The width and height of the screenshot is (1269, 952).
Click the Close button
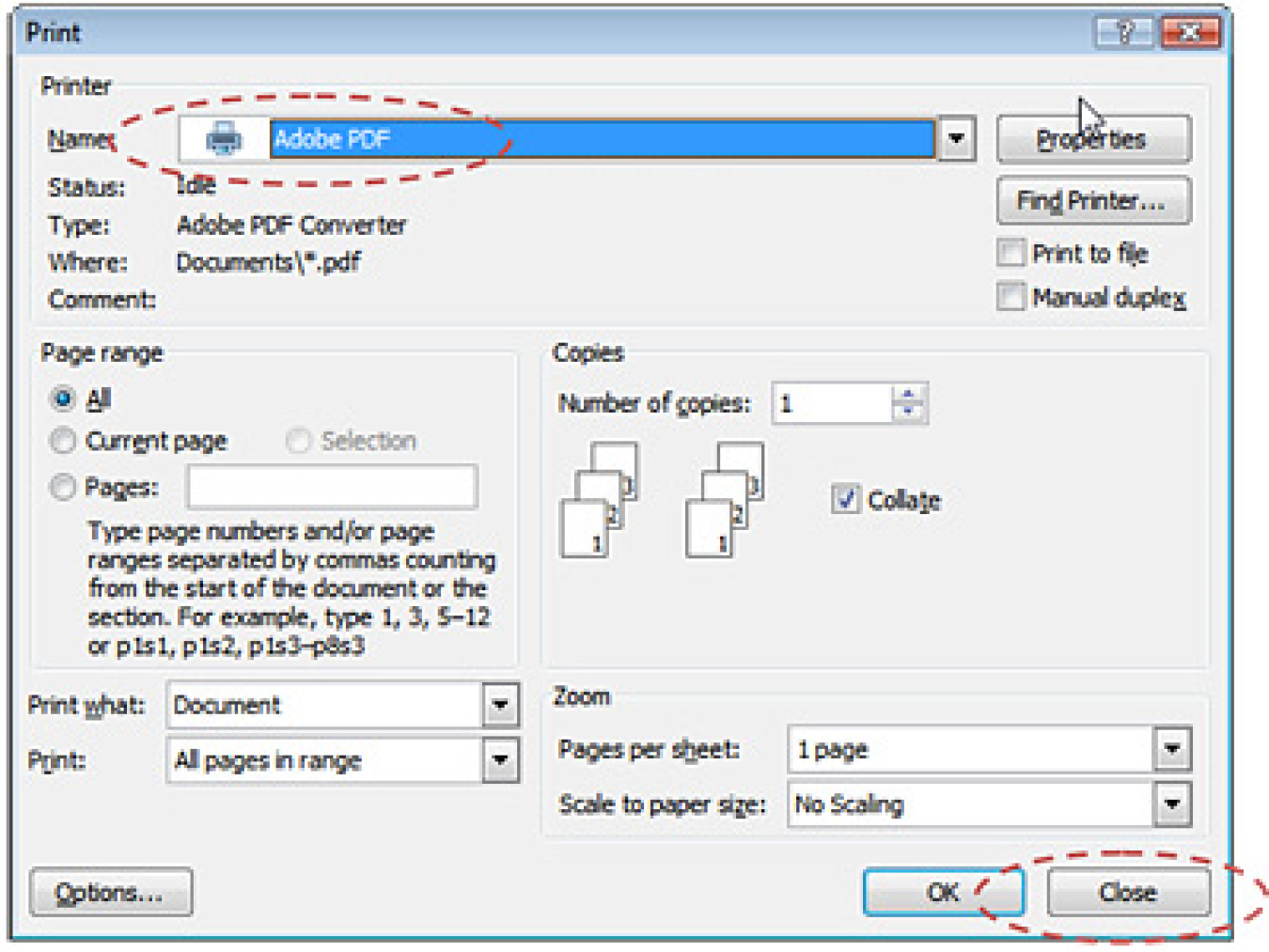[1128, 892]
